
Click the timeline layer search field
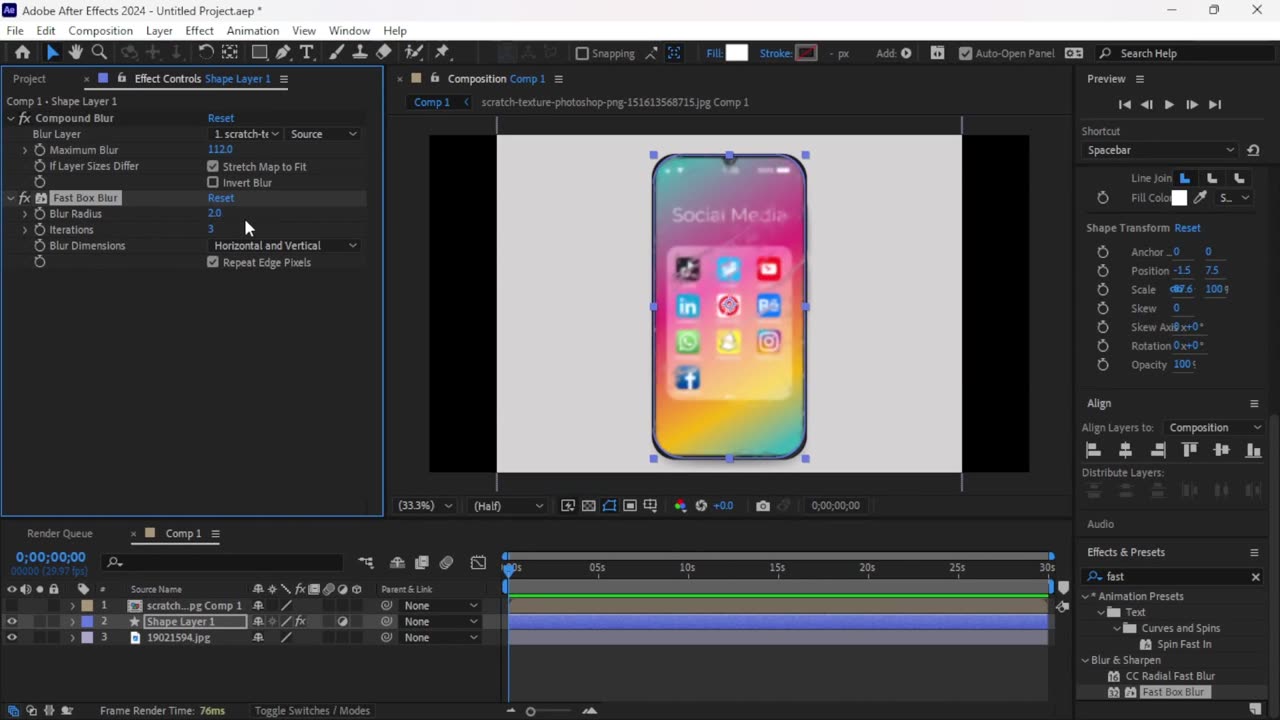click(222, 563)
